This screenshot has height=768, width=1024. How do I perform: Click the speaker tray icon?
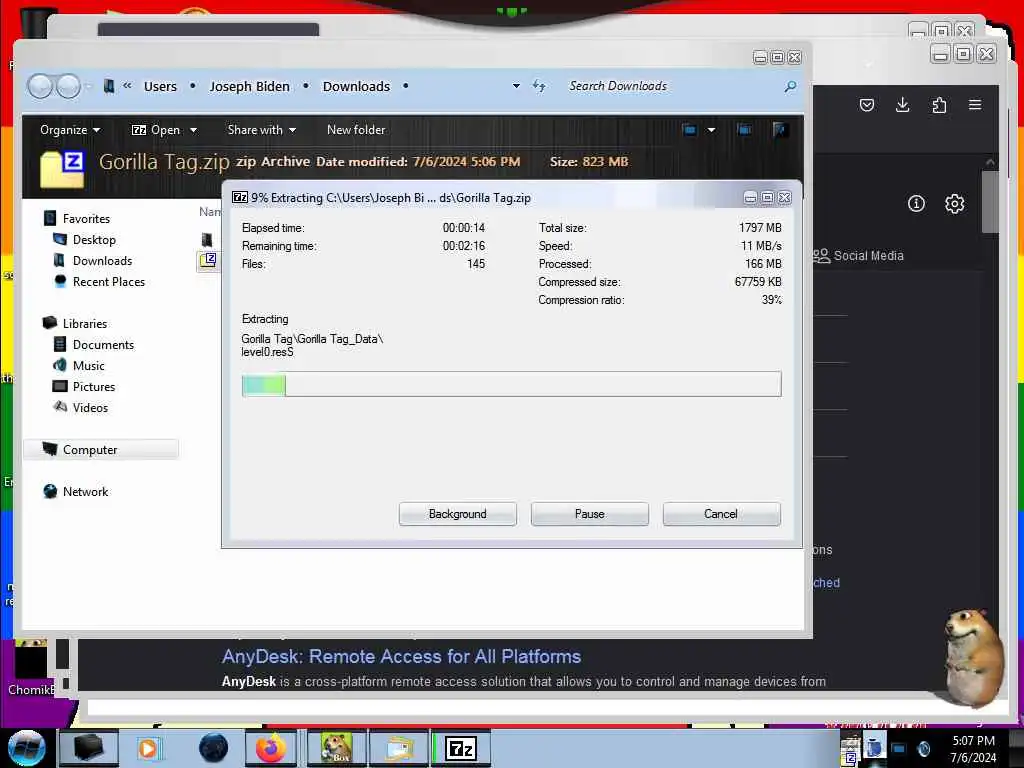tap(923, 748)
